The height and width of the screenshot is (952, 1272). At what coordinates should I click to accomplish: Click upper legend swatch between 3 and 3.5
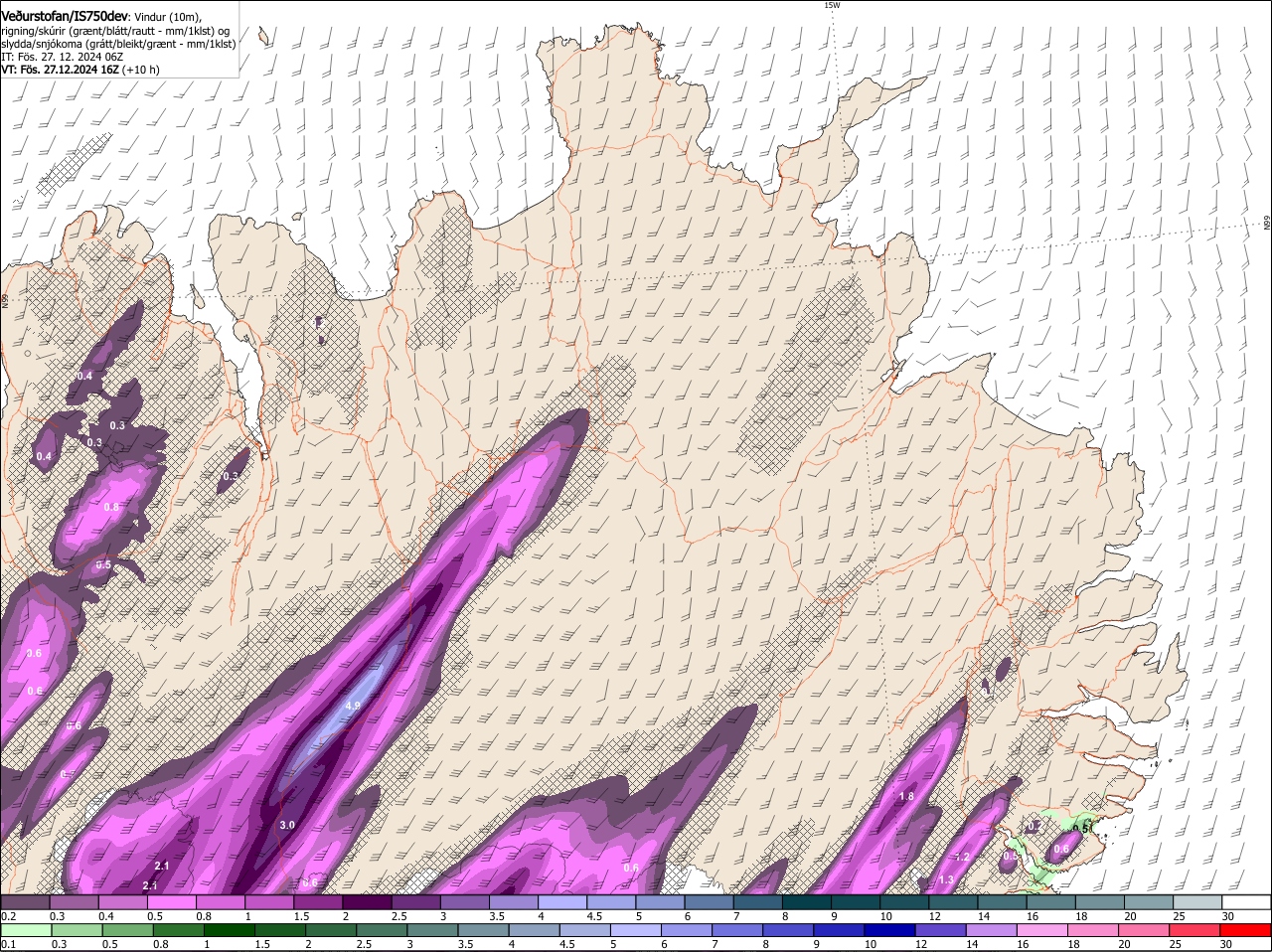463,902
